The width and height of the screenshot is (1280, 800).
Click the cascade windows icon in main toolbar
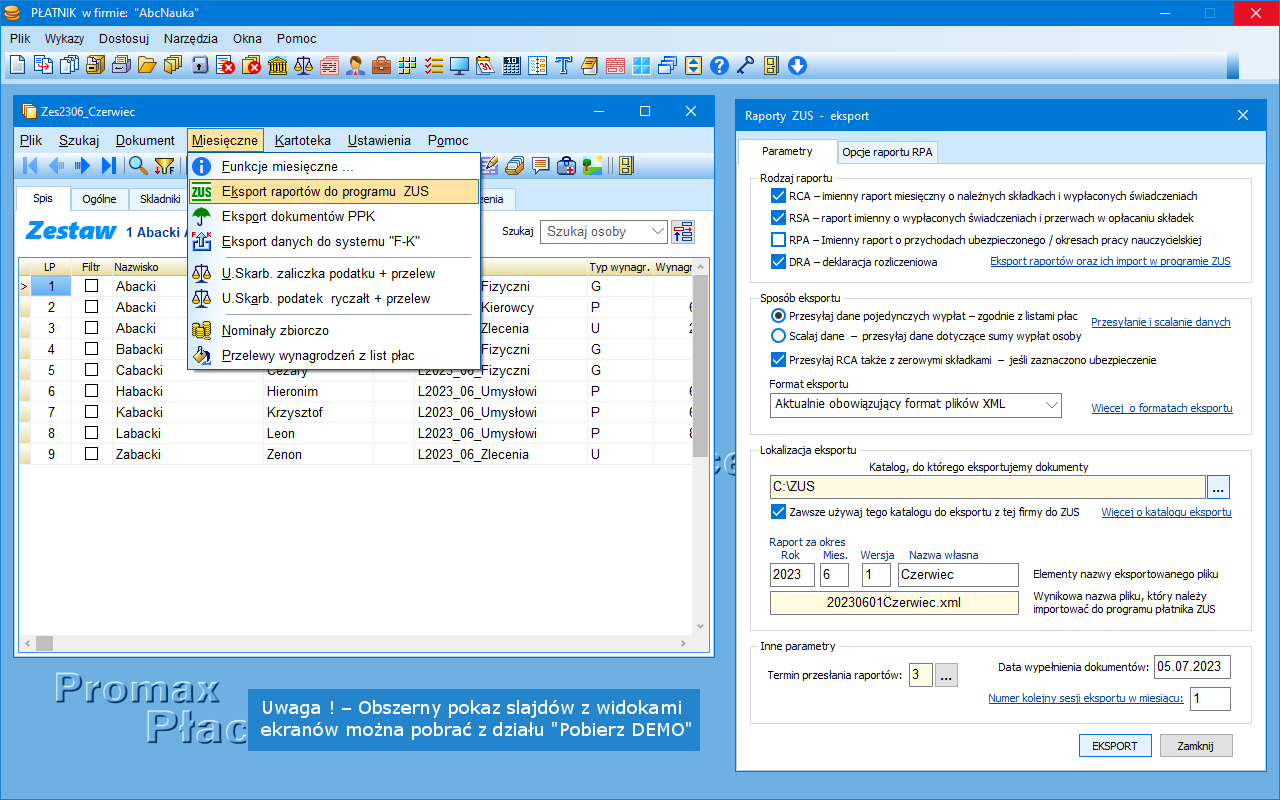click(667, 66)
